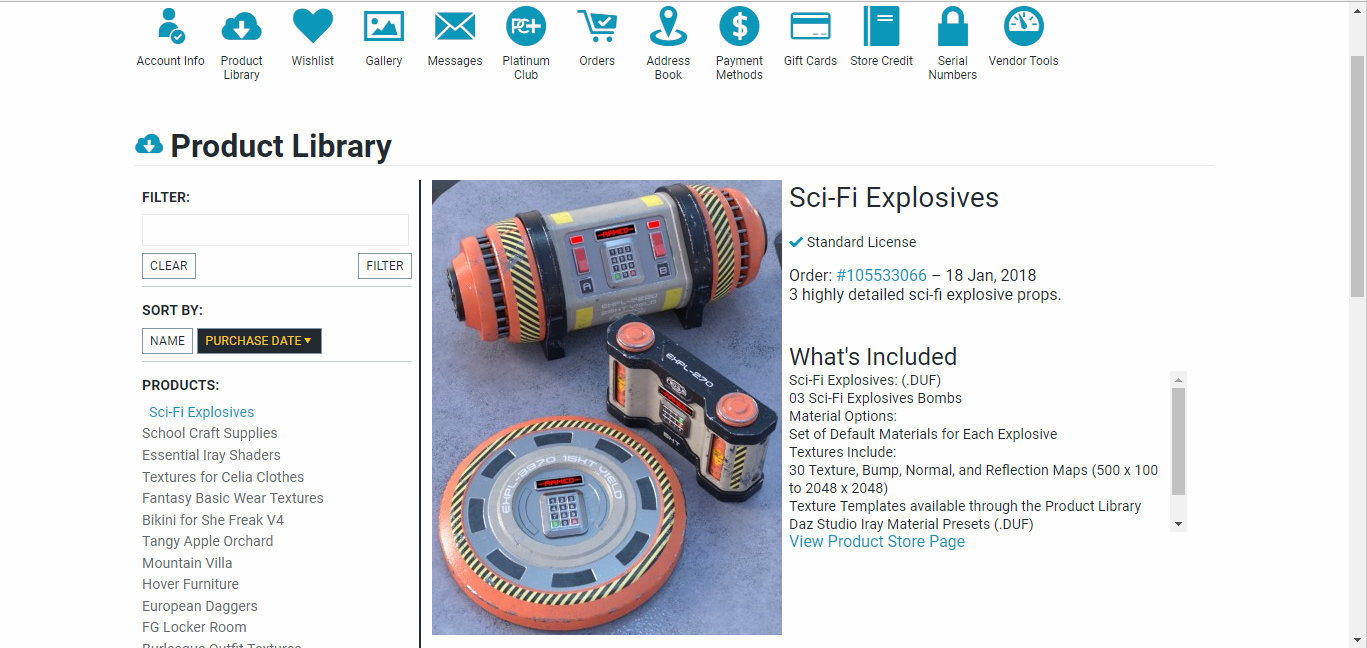Open the Payment Methods dollar icon
1367x648 pixels.
tap(740, 26)
